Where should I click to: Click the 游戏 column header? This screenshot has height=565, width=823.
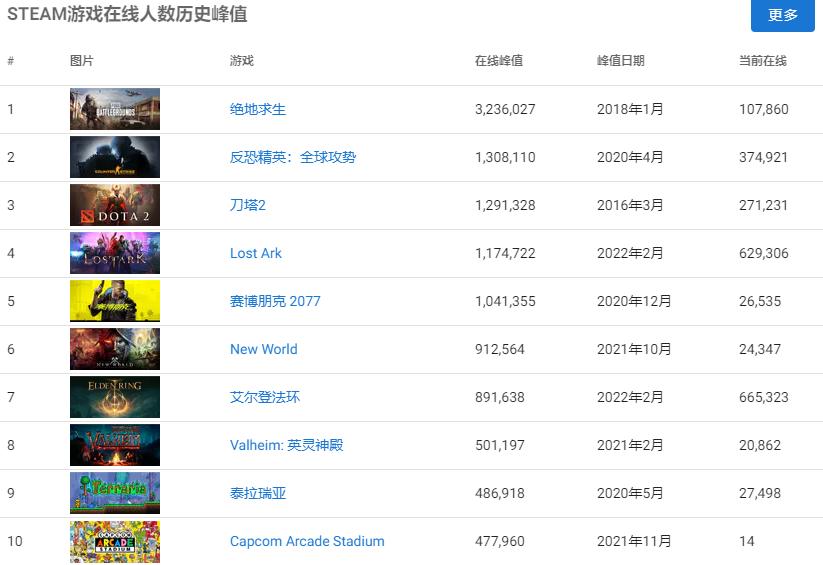coord(241,61)
